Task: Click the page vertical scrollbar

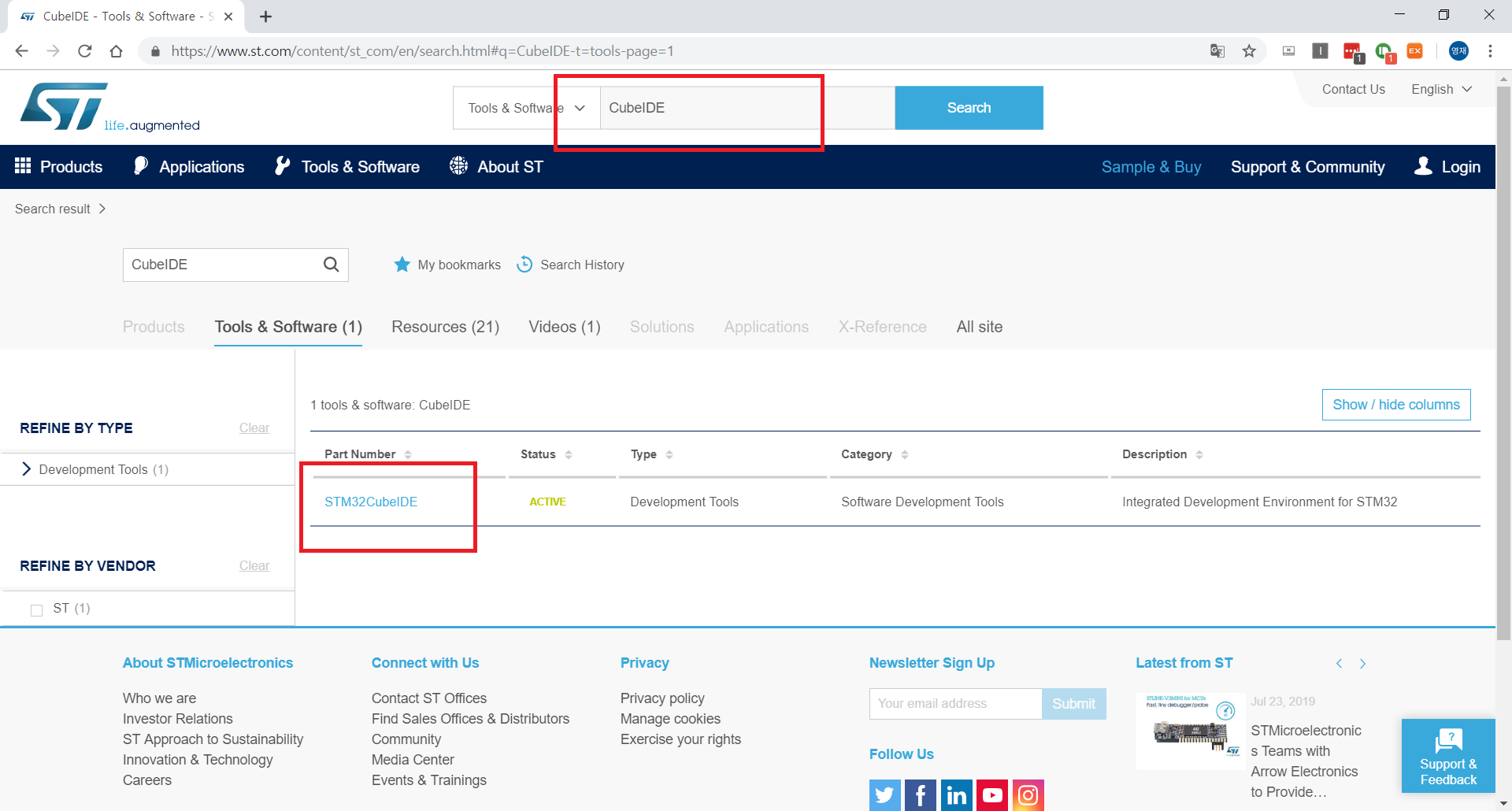Action: [x=1503, y=362]
